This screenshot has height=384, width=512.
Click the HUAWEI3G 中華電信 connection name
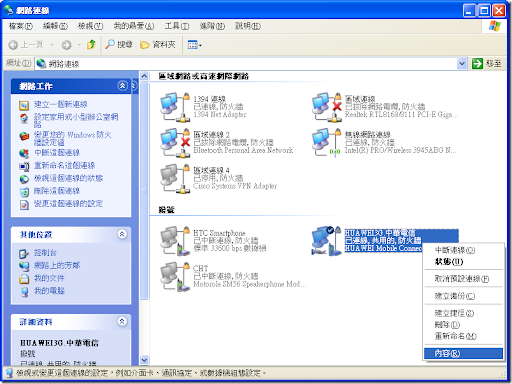[380, 233]
